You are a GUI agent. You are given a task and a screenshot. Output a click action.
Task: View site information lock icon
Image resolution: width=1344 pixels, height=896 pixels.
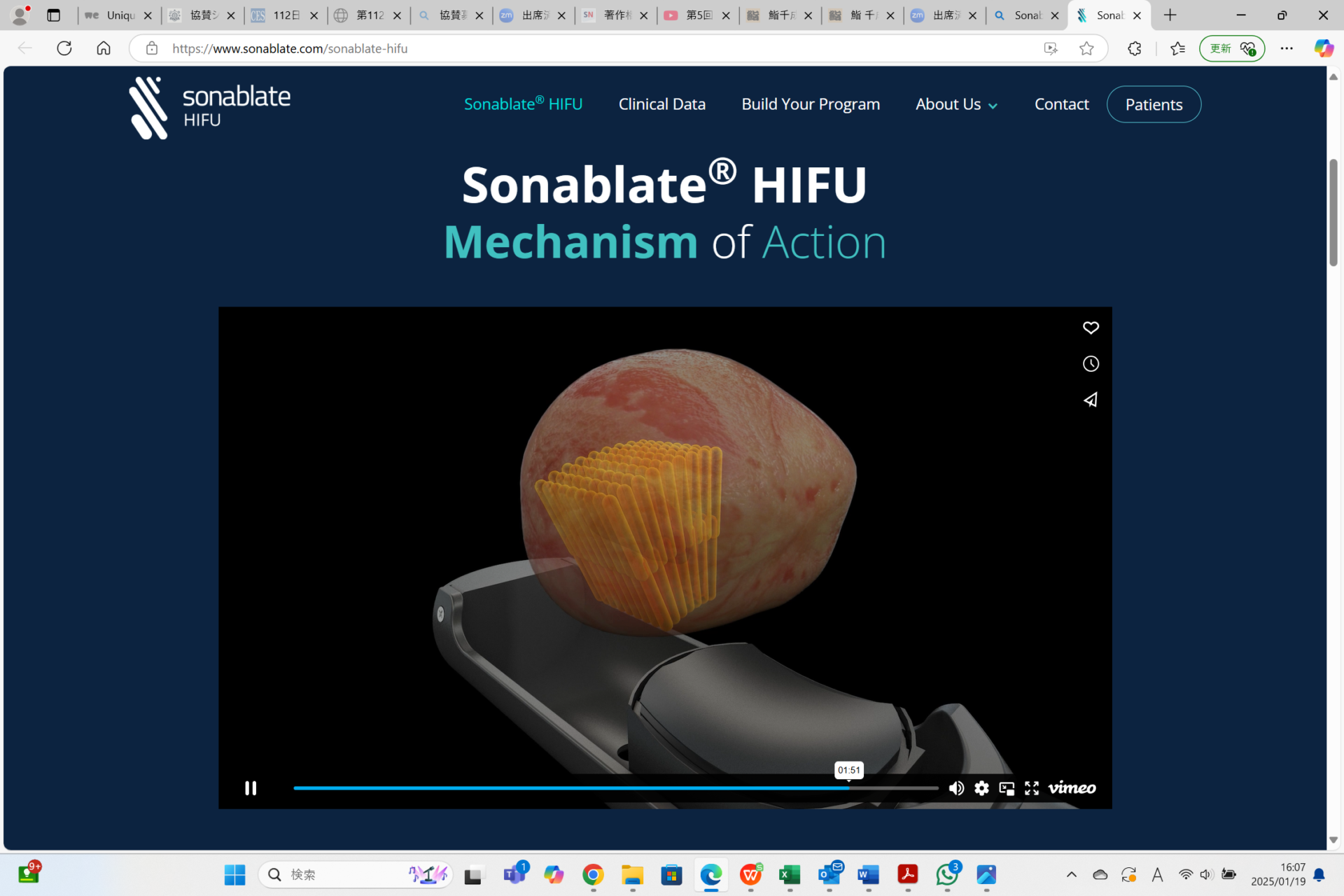tap(151, 48)
